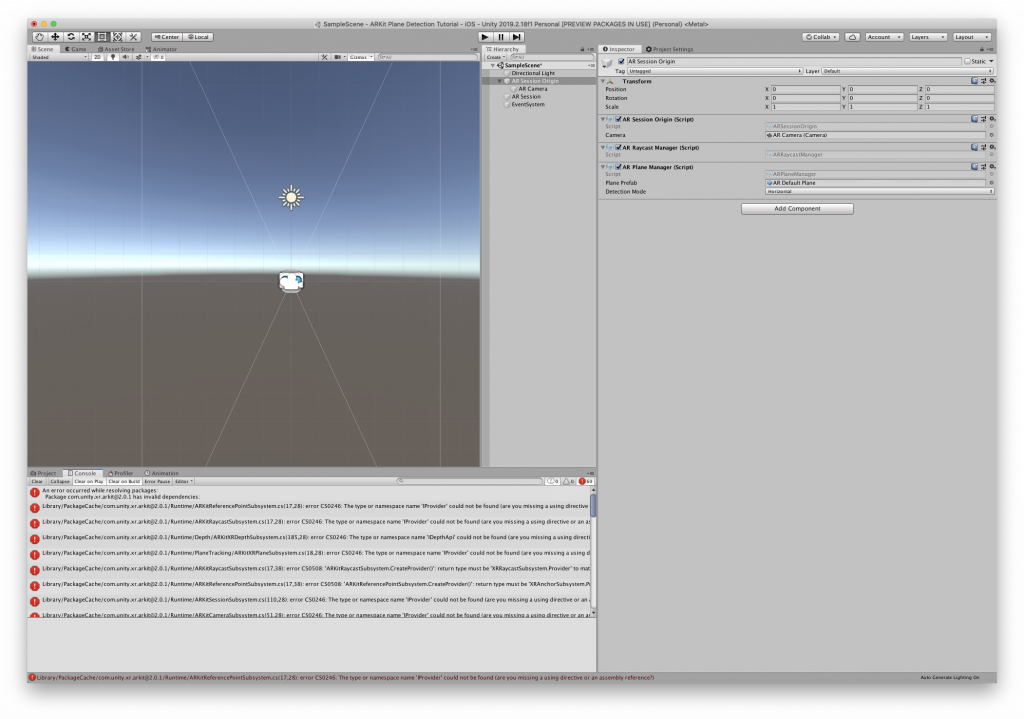Switch to the Animator tab
Screen dimensions: 1024x719
[x=161, y=49]
